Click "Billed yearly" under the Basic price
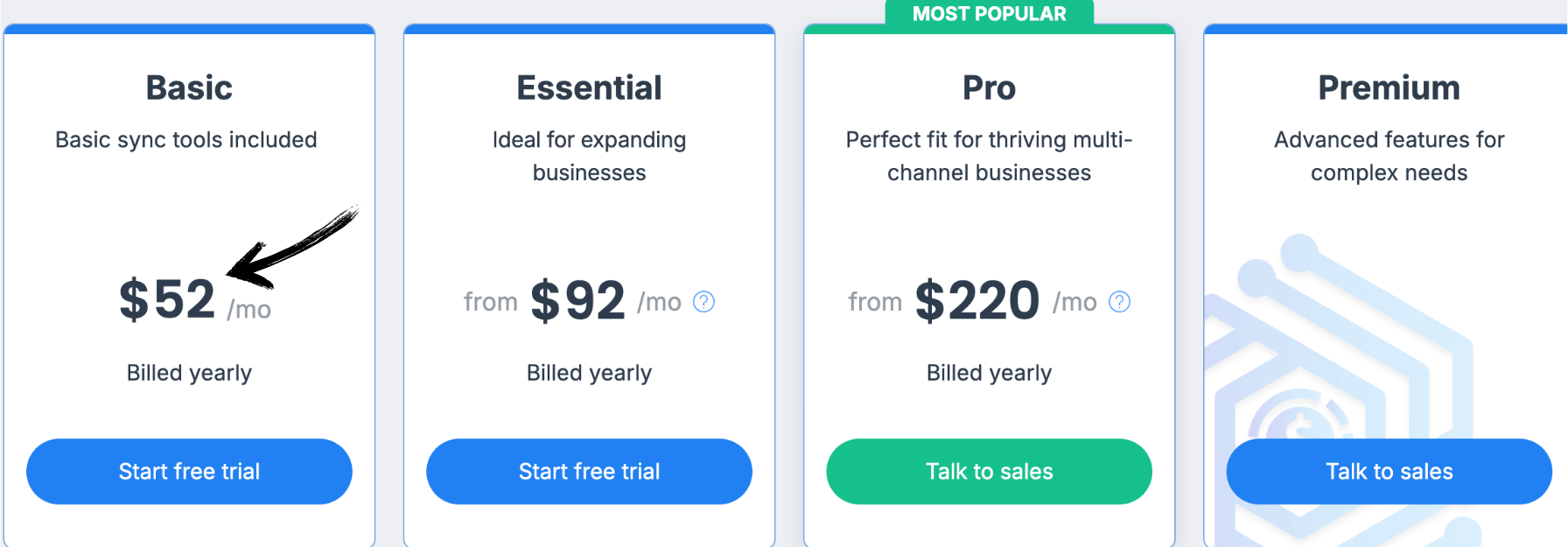 189,373
